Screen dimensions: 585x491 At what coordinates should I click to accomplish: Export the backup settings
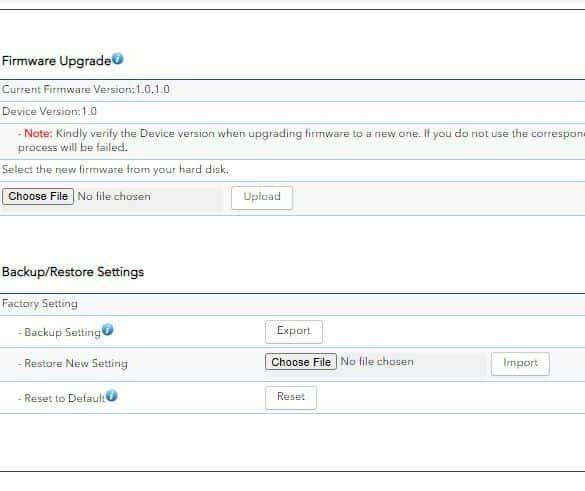pyautogui.click(x=294, y=331)
